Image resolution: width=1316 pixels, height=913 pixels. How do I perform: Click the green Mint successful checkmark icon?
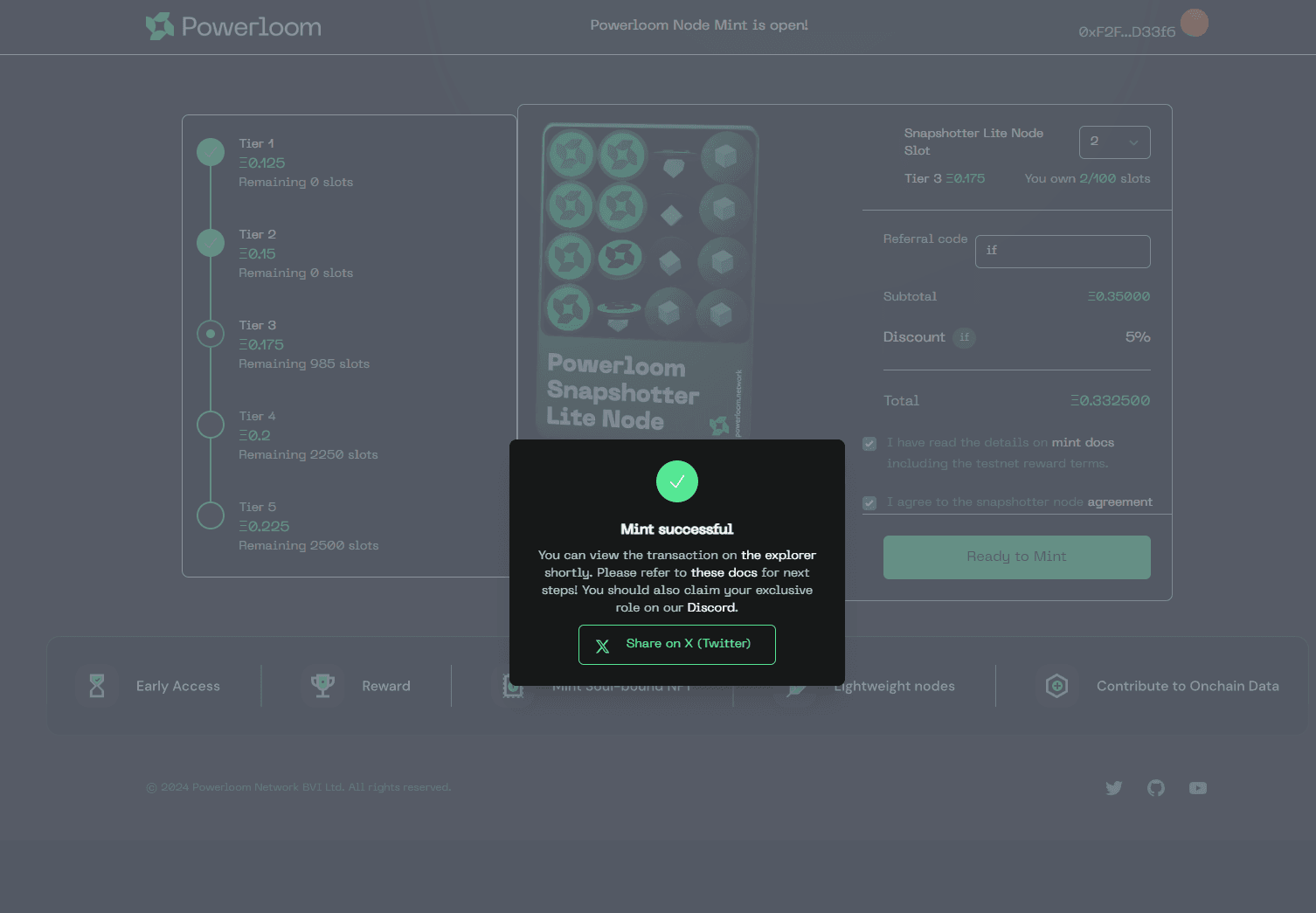click(x=677, y=481)
